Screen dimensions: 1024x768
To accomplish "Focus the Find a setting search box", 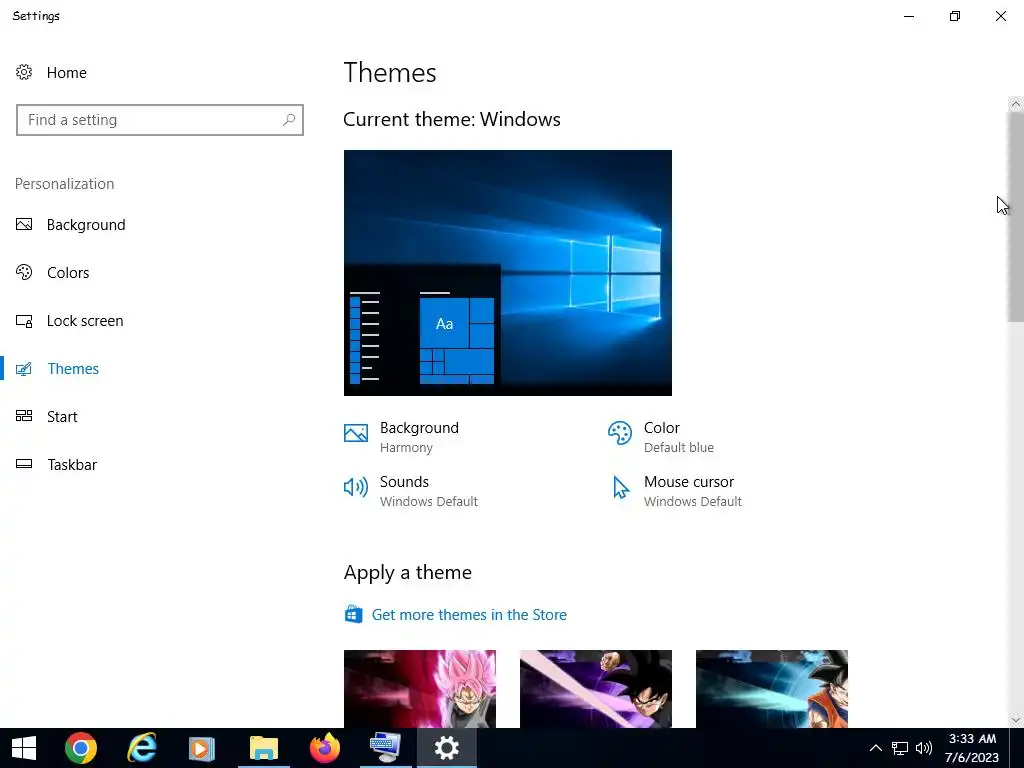I will (x=160, y=120).
